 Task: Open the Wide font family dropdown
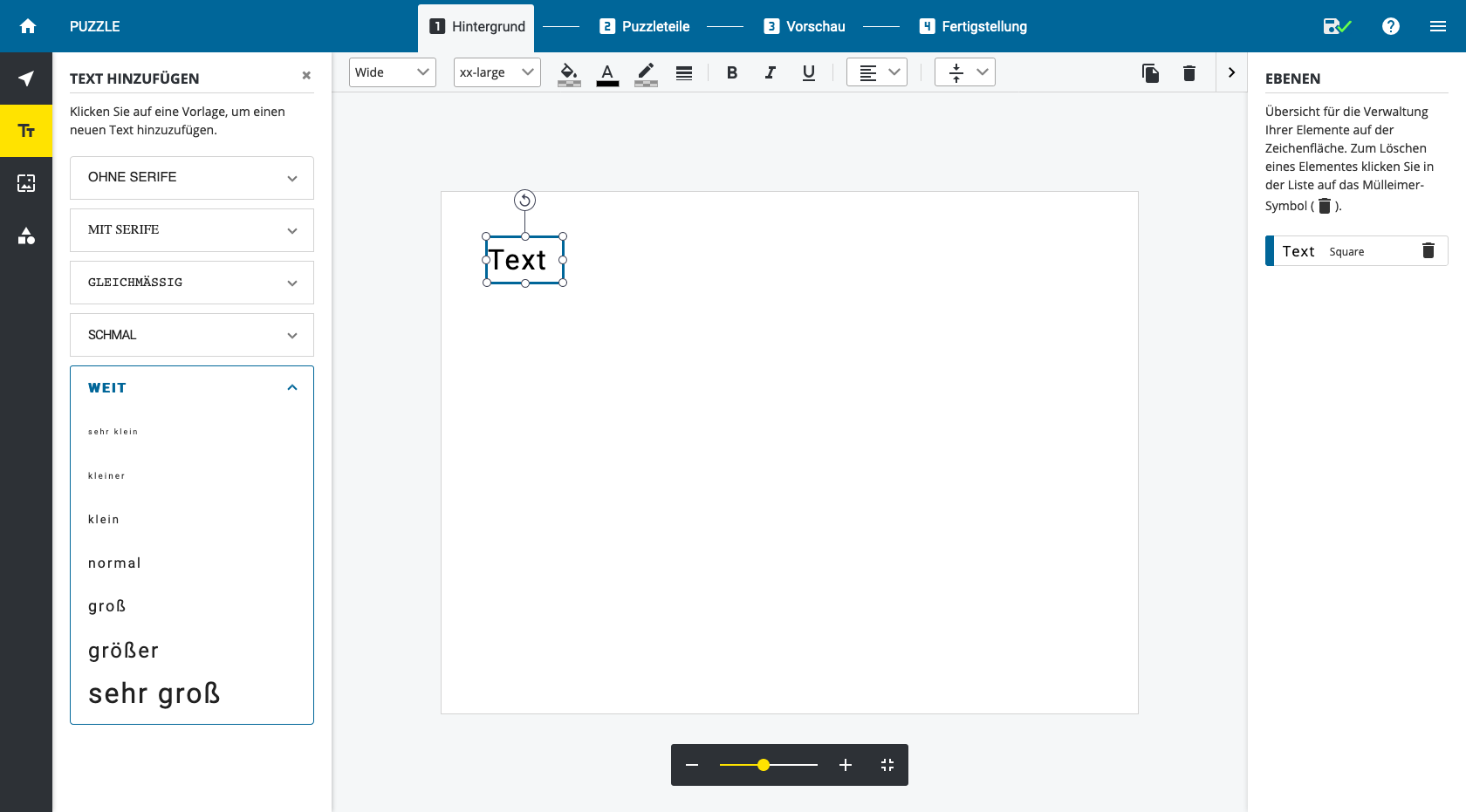(392, 72)
